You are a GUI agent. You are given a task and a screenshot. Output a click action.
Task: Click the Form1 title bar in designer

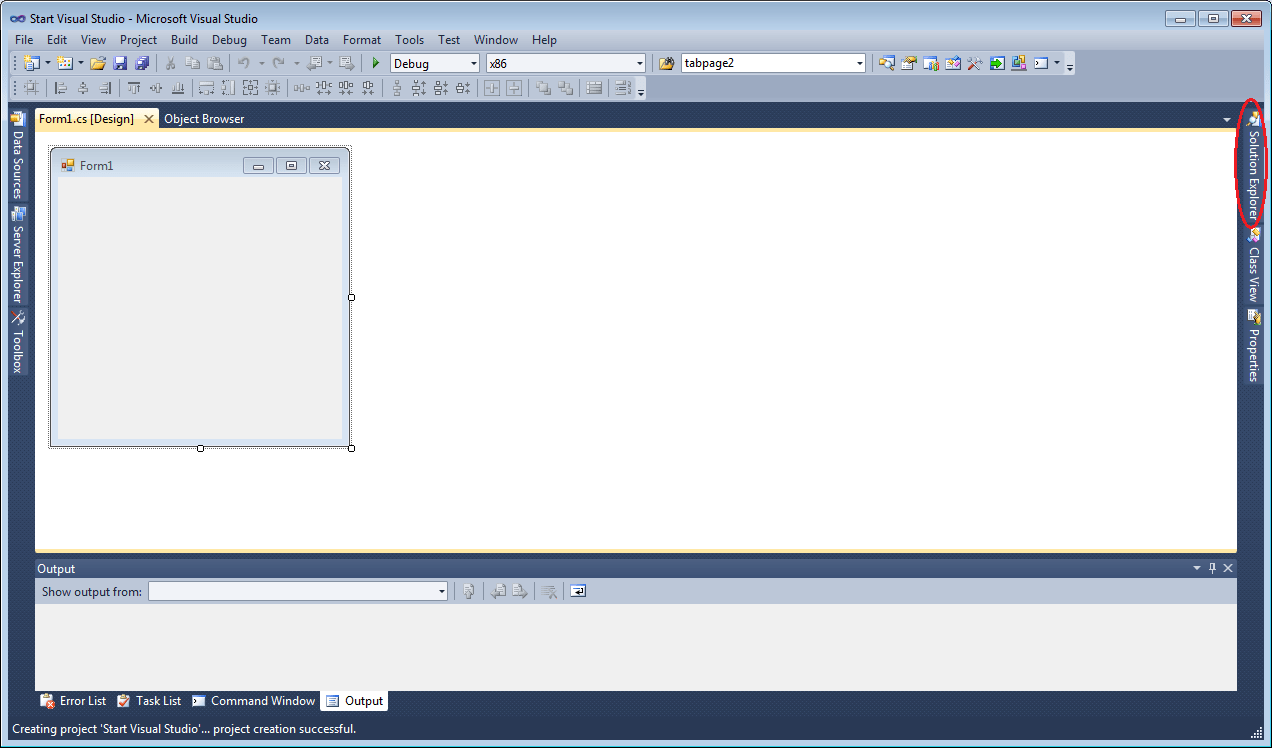(200, 165)
